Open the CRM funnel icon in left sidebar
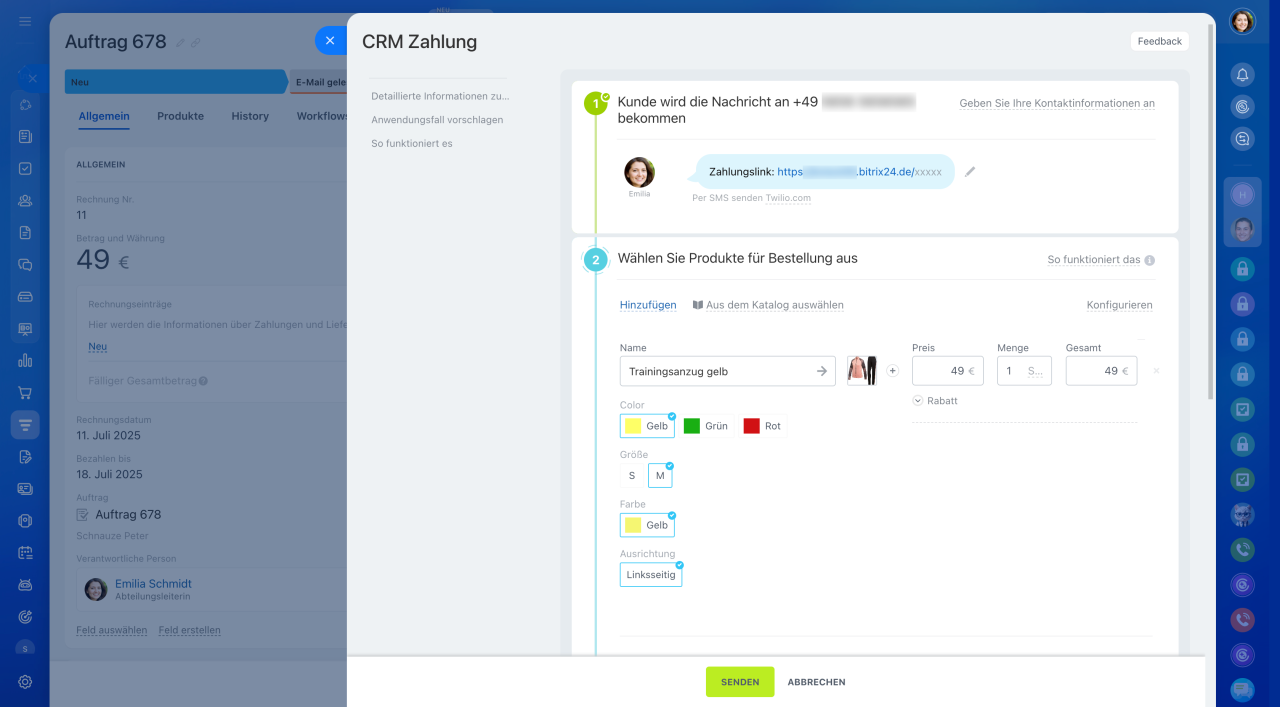The width and height of the screenshot is (1280, 707). point(25,425)
